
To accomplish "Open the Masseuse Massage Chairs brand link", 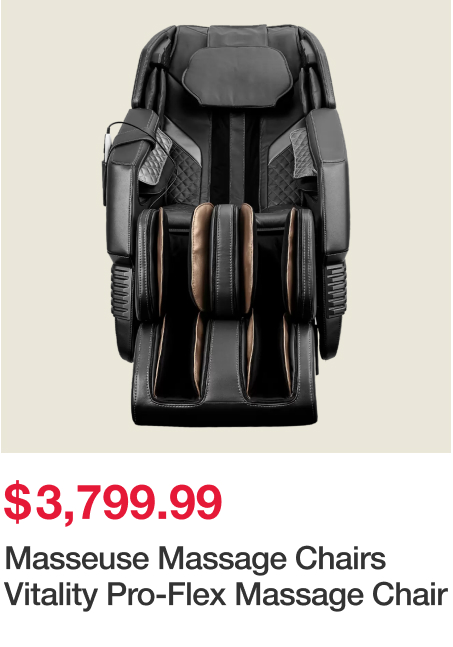I will point(195,559).
